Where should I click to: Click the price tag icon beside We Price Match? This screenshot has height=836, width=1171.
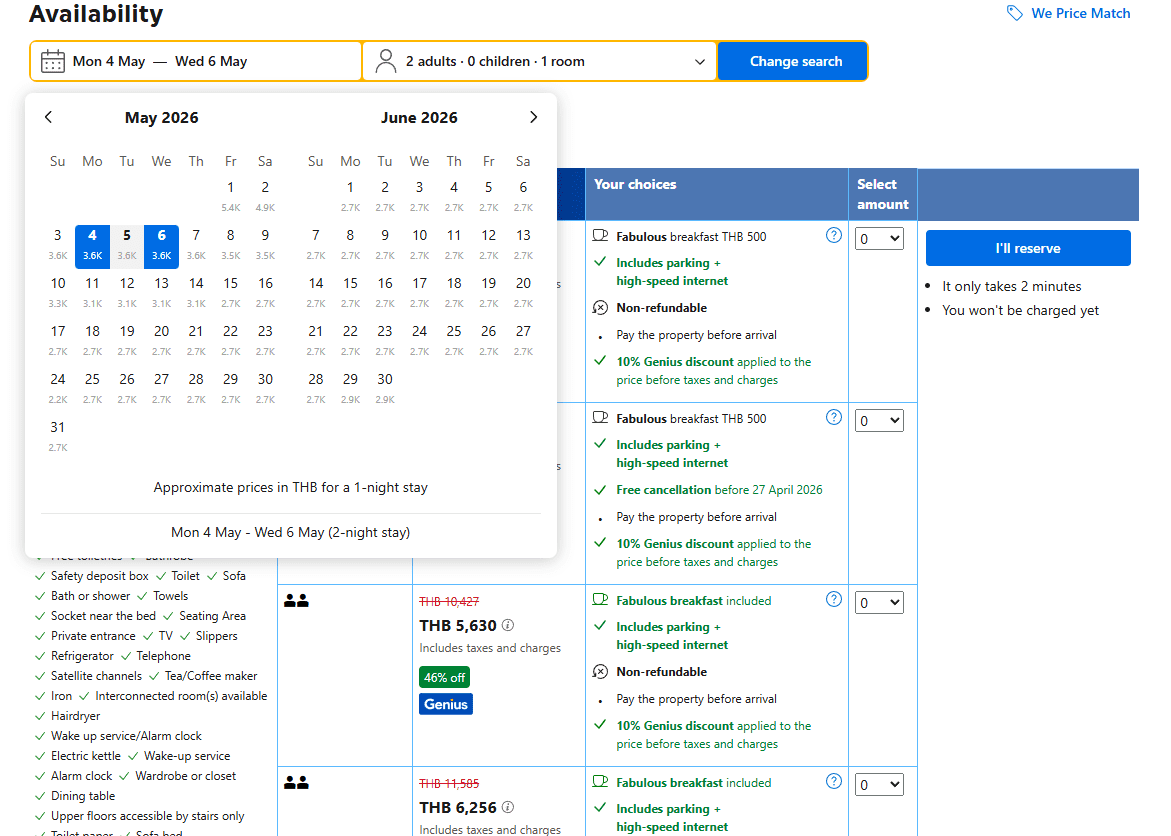pos(1014,13)
